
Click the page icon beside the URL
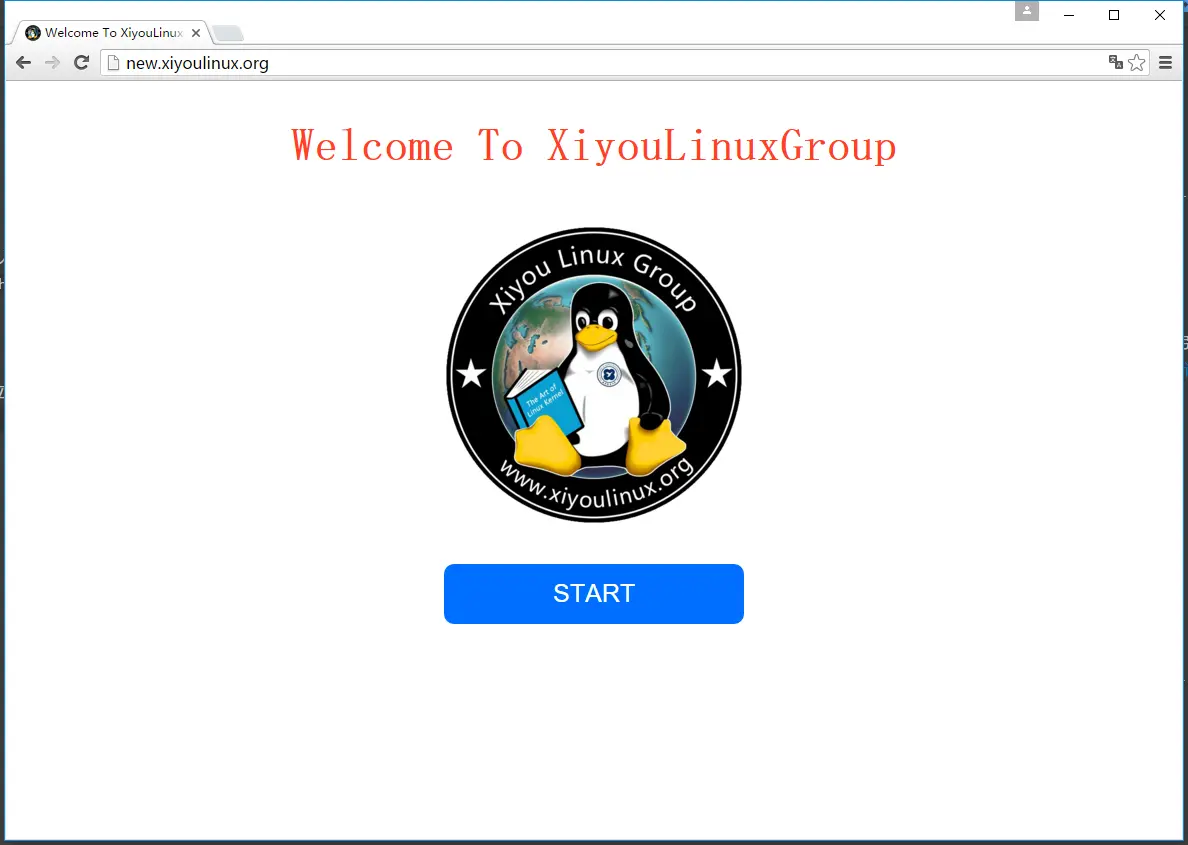click(114, 63)
